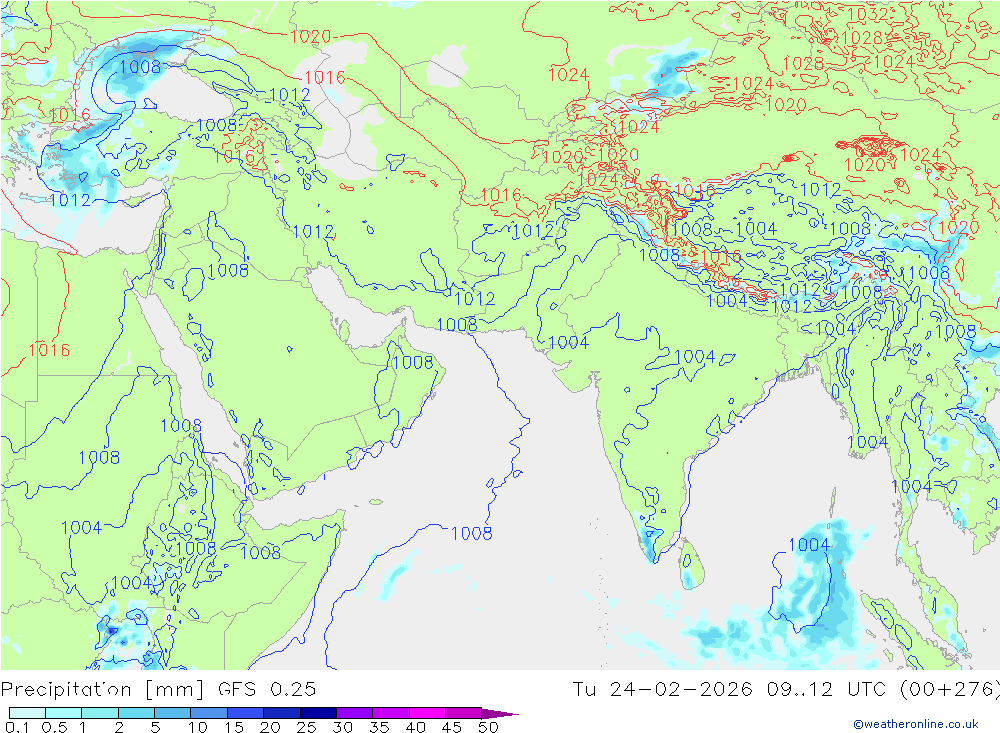Click the legend value '25'
Viewport: 1000px width, 733px height.
307,727
